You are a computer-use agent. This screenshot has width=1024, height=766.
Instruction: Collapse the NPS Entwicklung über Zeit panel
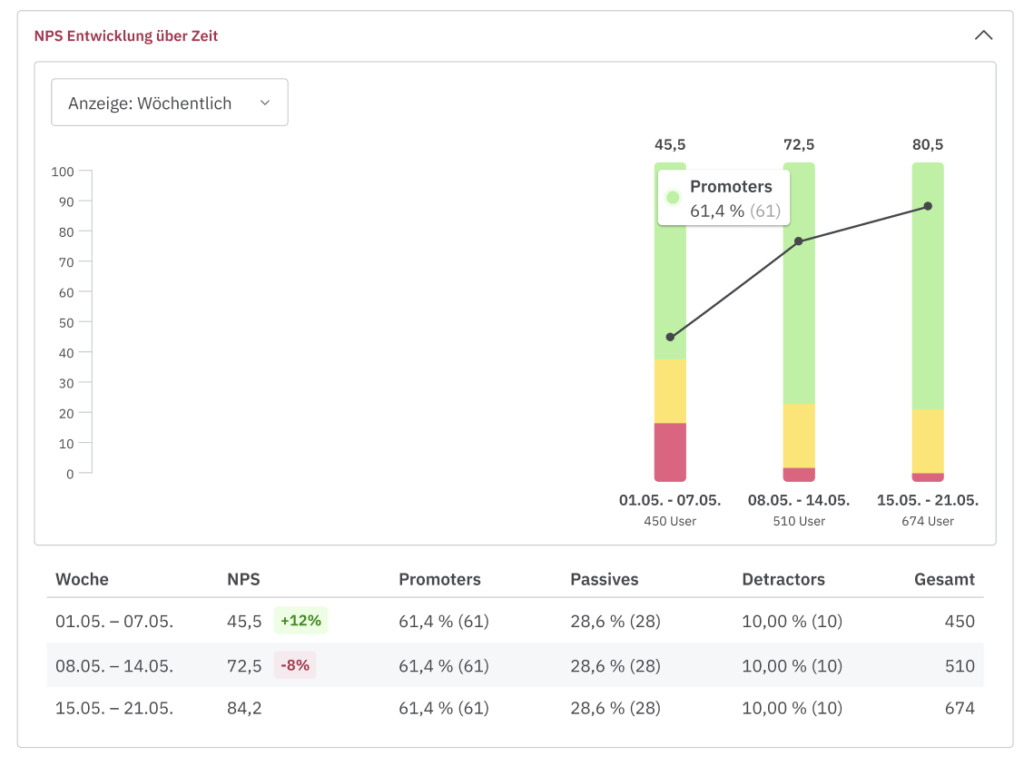983,35
